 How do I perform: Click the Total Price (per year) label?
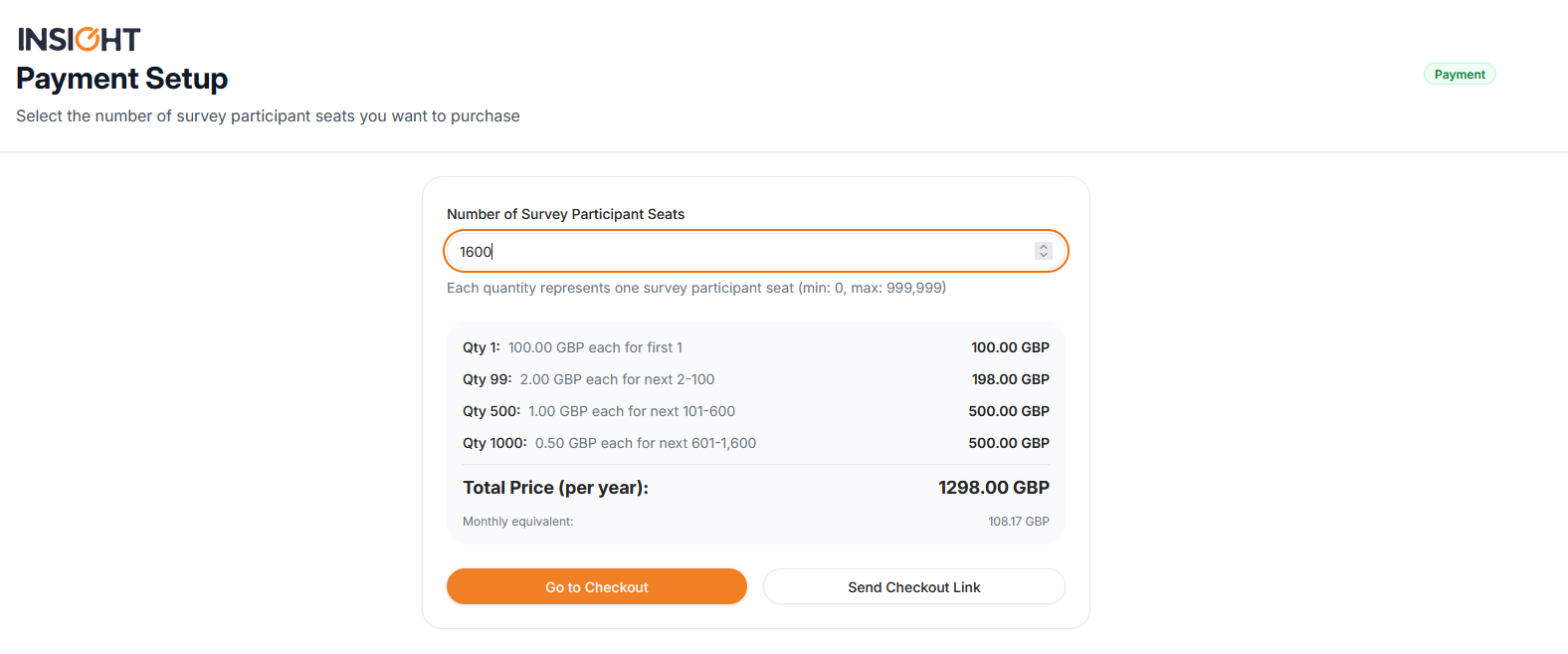point(555,488)
